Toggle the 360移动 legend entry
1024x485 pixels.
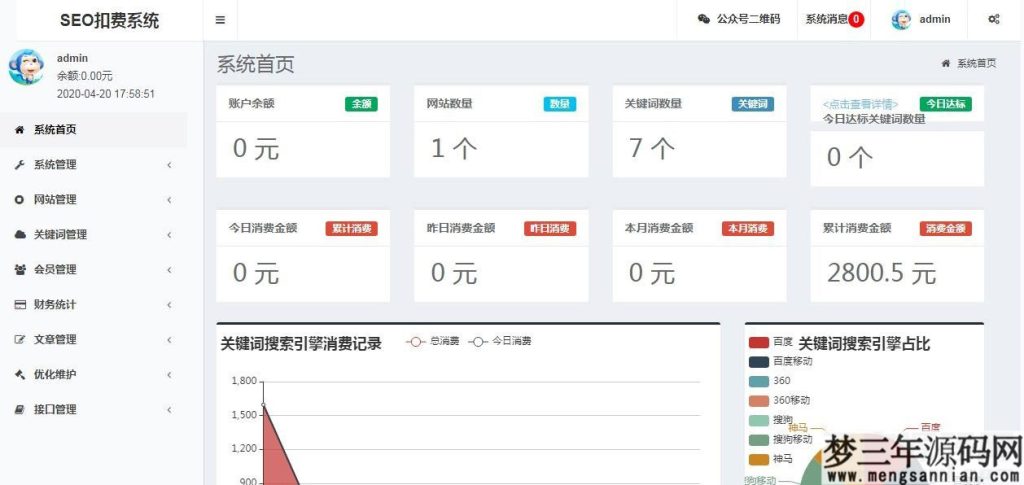tap(779, 401)
